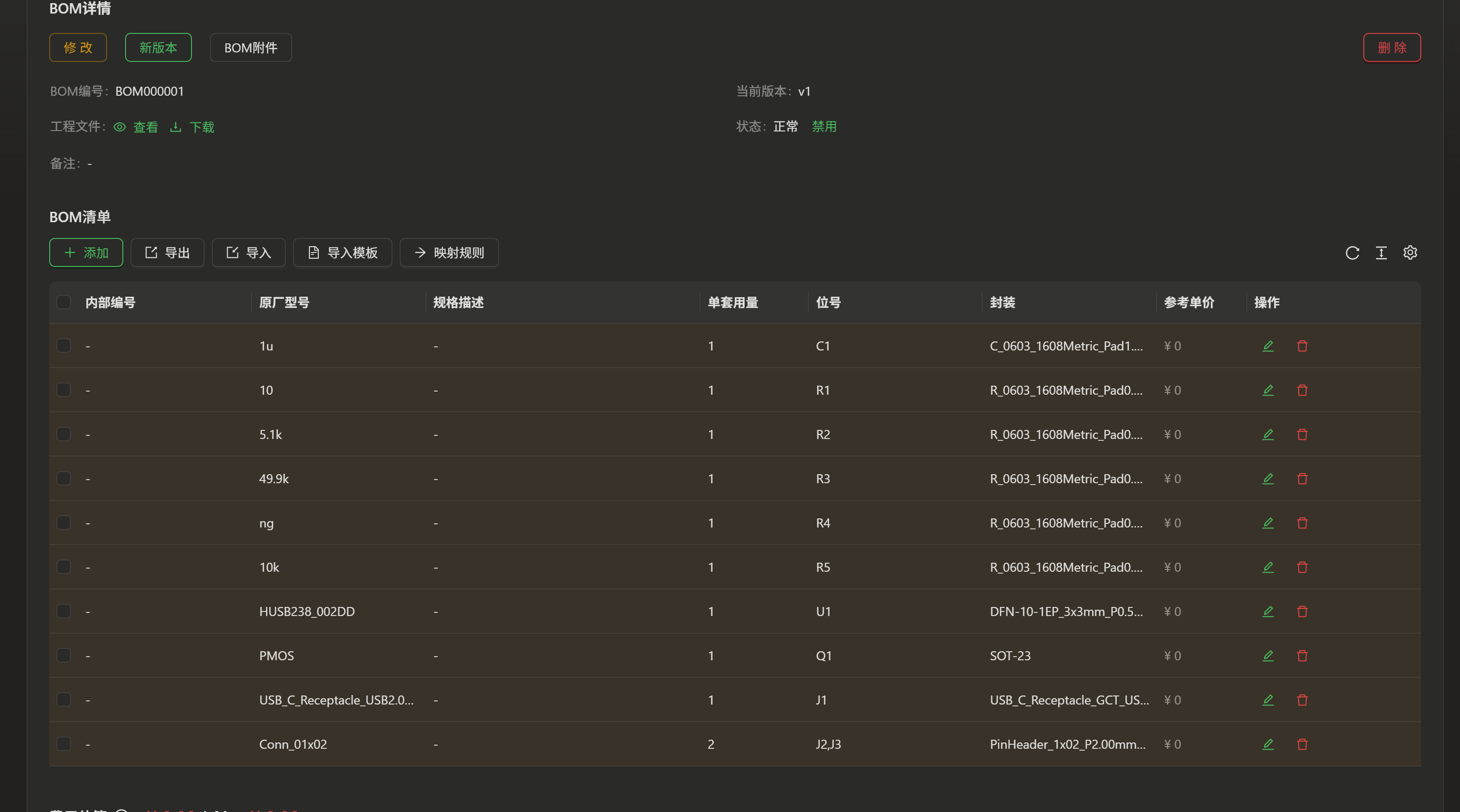The width and height of the screenshot is (1460, 812).
Task: Click the 新版本 (new version) button
Action: tap(158, 47)
